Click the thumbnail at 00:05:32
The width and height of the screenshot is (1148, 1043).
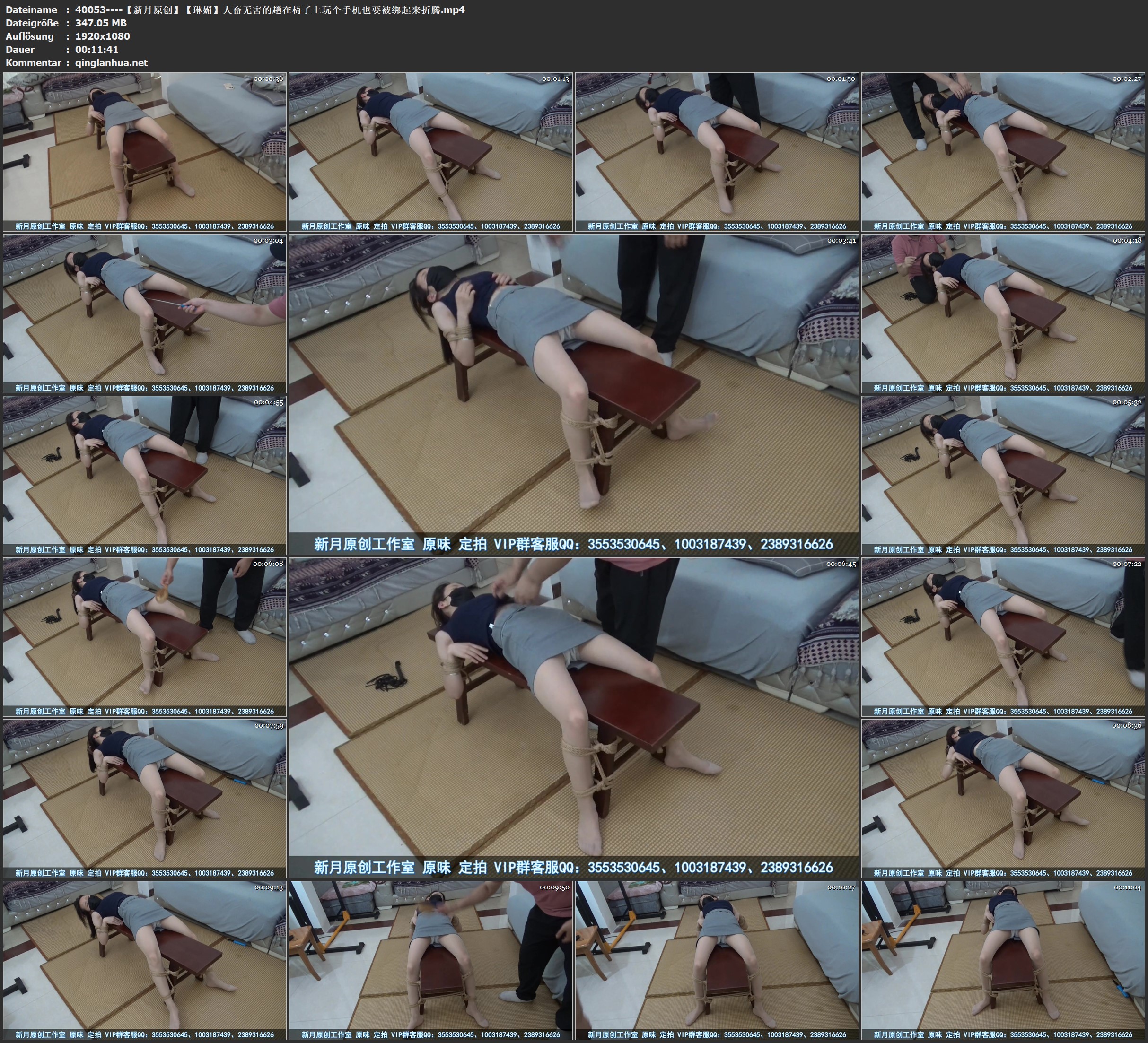pyautogui.click(x=1003, y=475)
